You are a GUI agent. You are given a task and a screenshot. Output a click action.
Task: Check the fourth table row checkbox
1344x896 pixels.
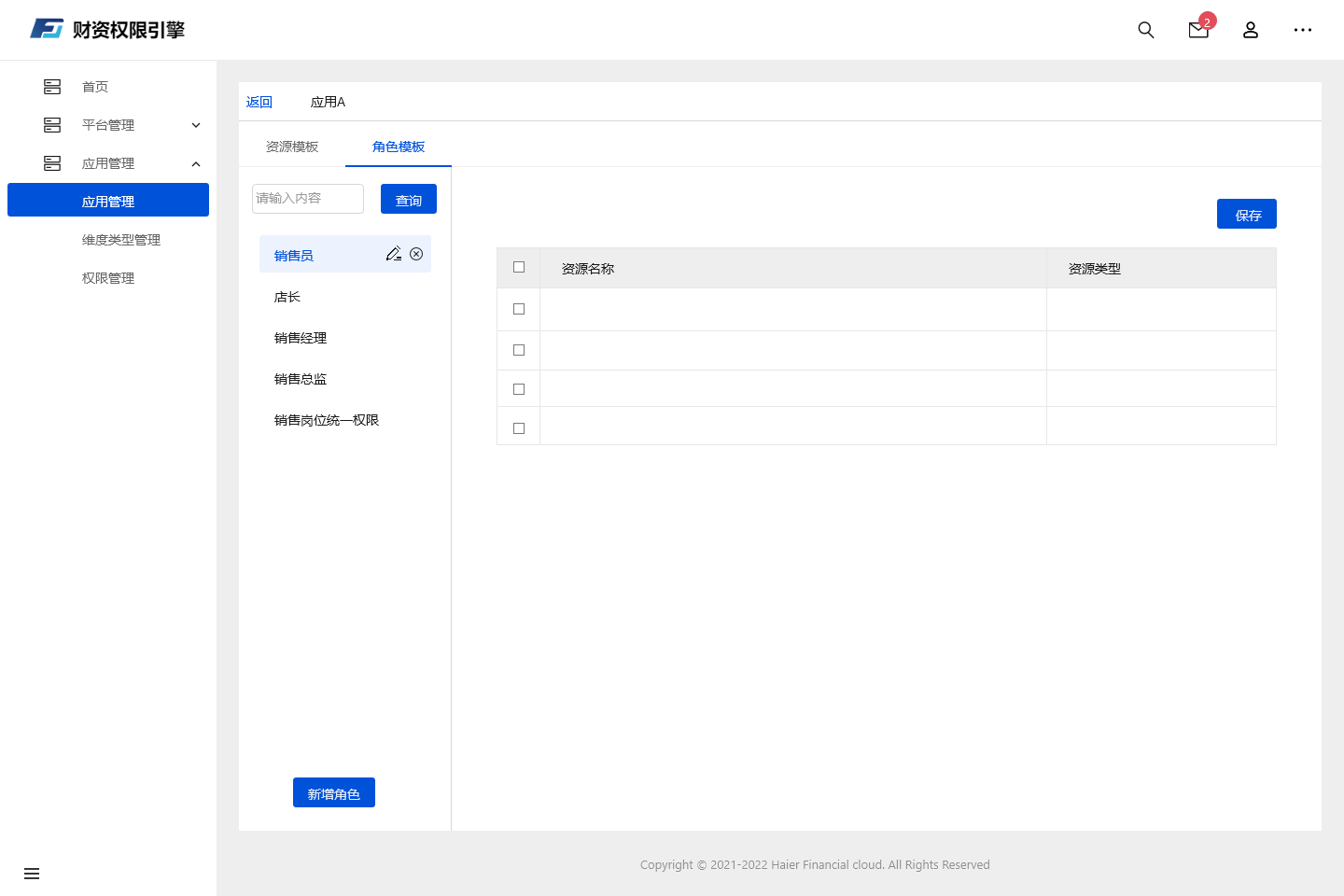tap(519, 428)
